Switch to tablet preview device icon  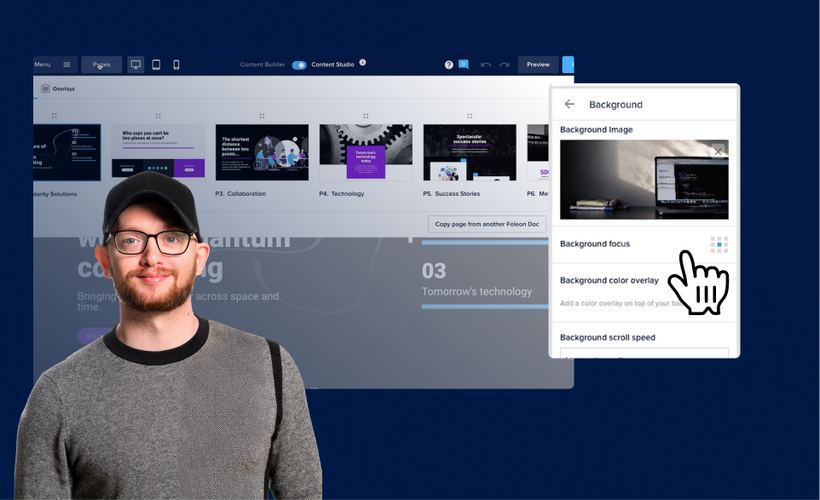click(156, 65)
